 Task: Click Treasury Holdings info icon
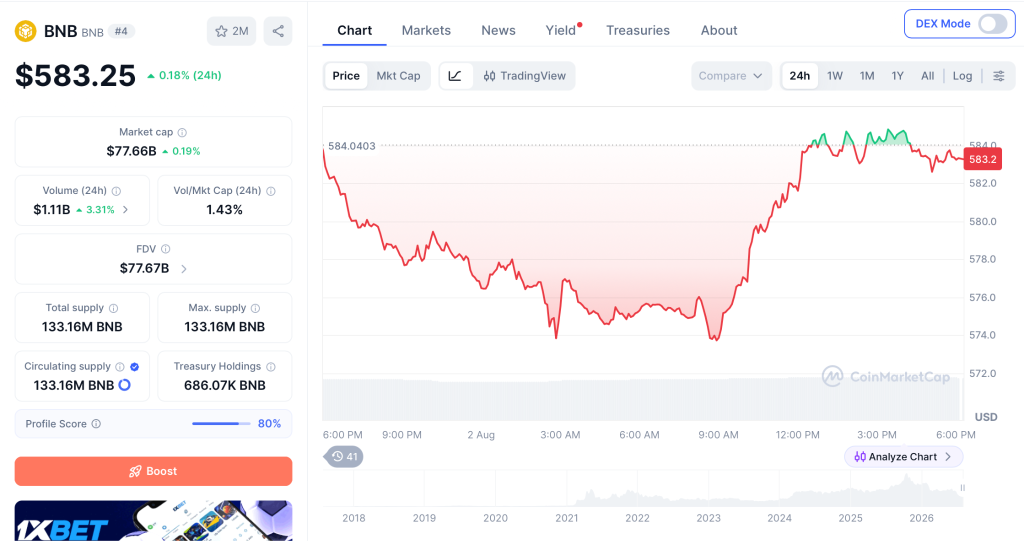point(271,367)
